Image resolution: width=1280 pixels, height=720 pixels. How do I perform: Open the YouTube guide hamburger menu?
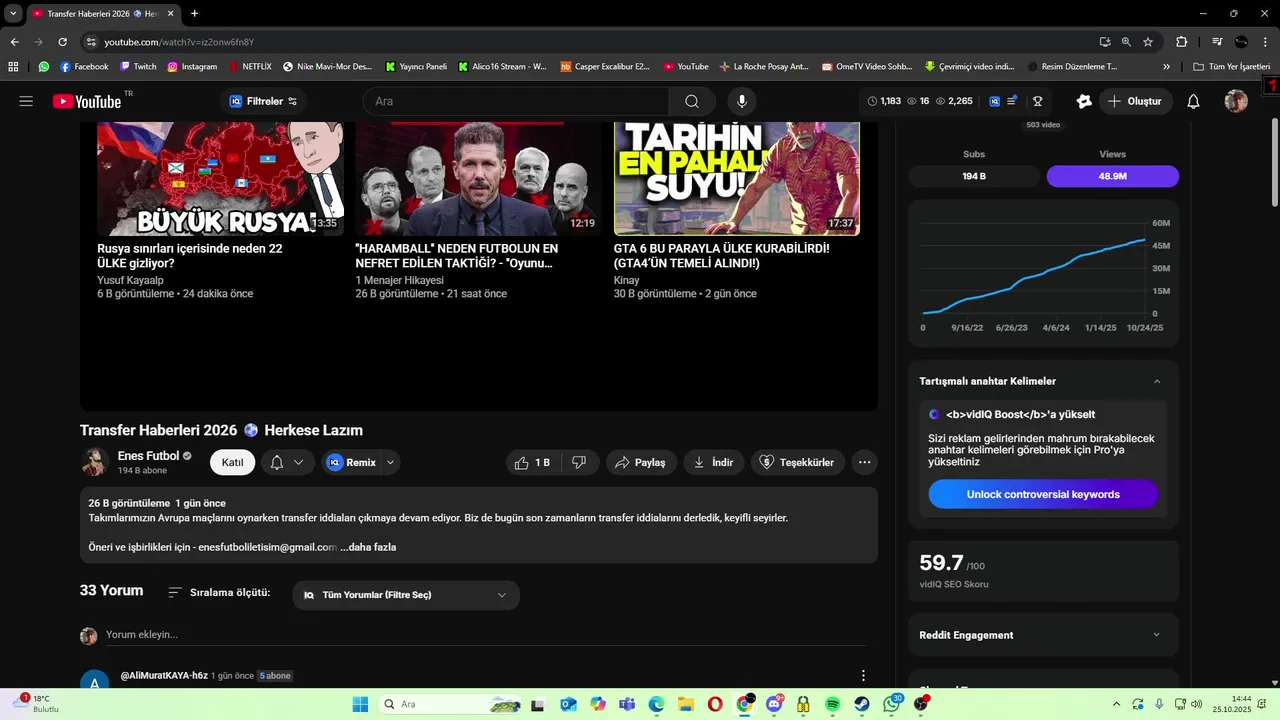pos(26,101)
